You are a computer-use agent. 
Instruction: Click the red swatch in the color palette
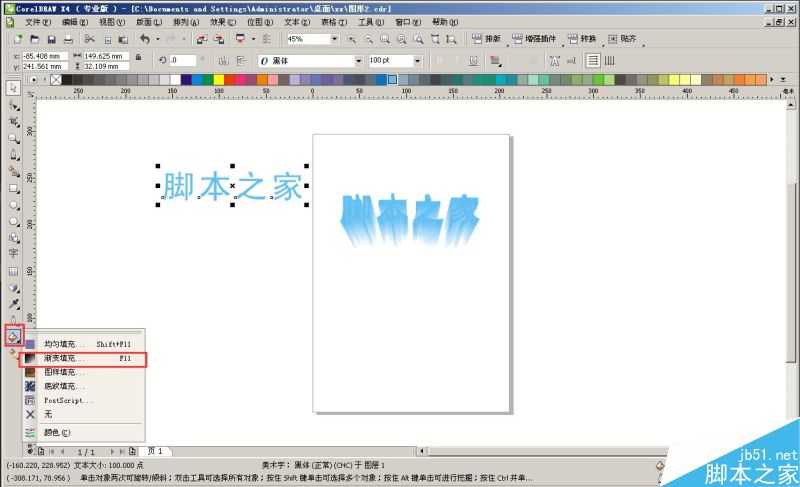tap(231, 79)
